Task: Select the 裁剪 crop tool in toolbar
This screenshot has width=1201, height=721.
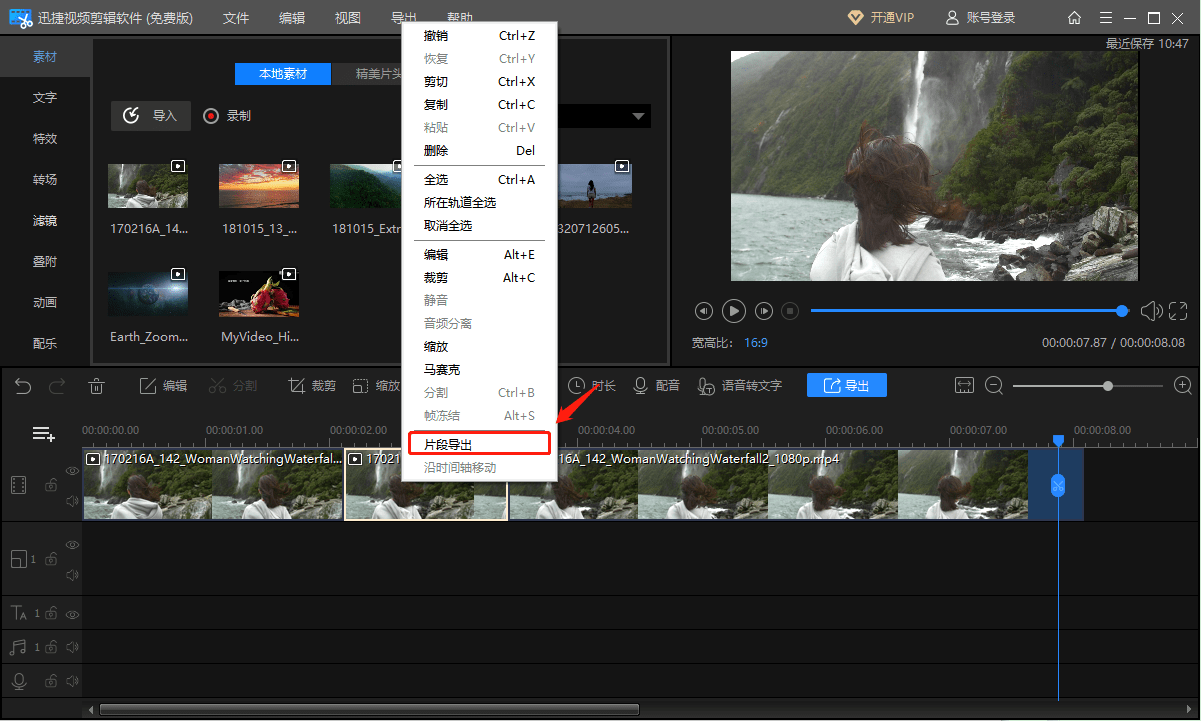Action: tap(312, 386)
